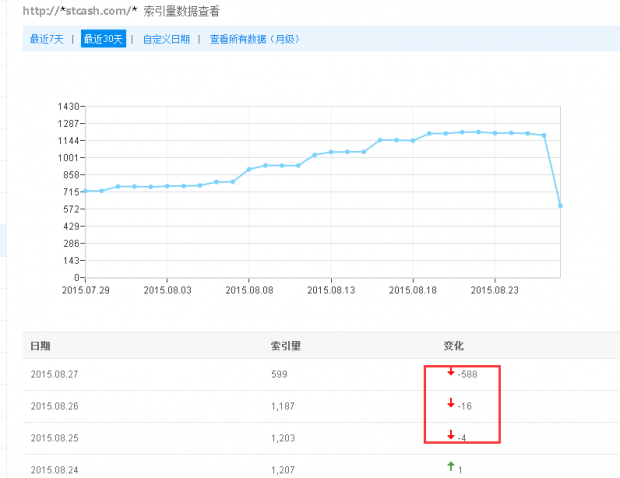
Task: Select the 最近7天 tab
Action: click(x=47, y=39)
